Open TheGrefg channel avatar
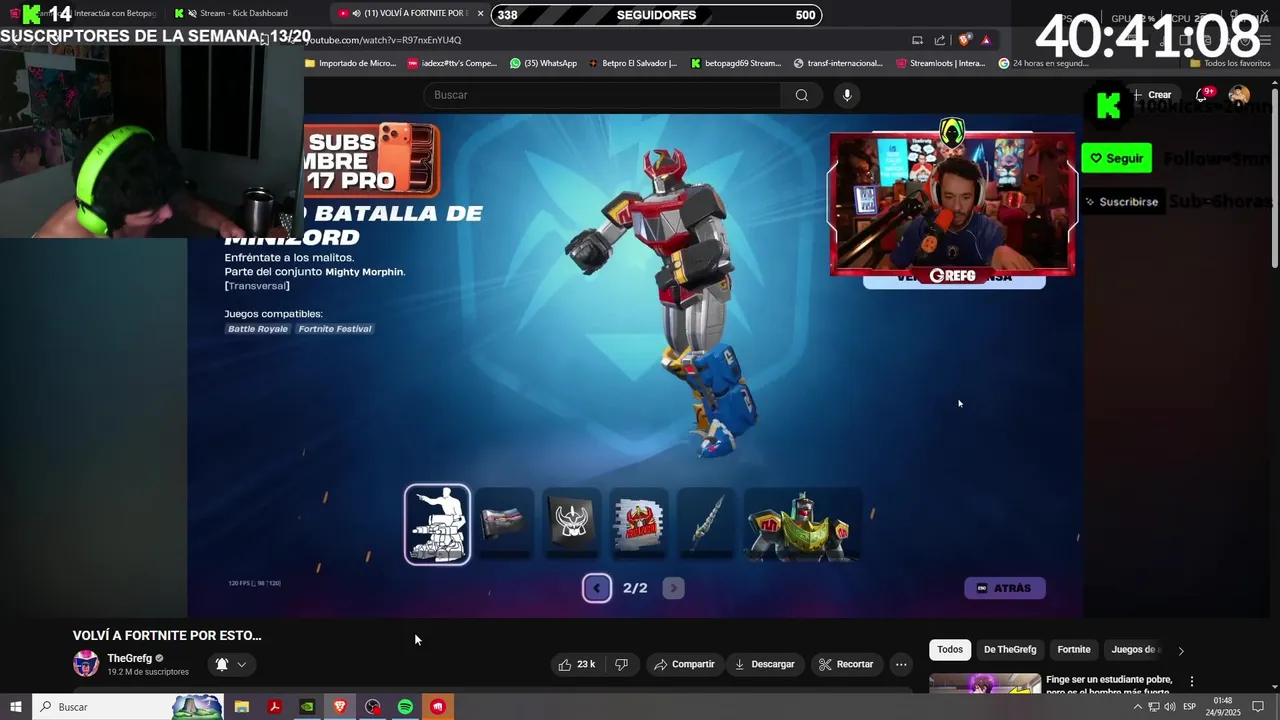Viewport: 1280px width, 720px height. coord(86,663)
